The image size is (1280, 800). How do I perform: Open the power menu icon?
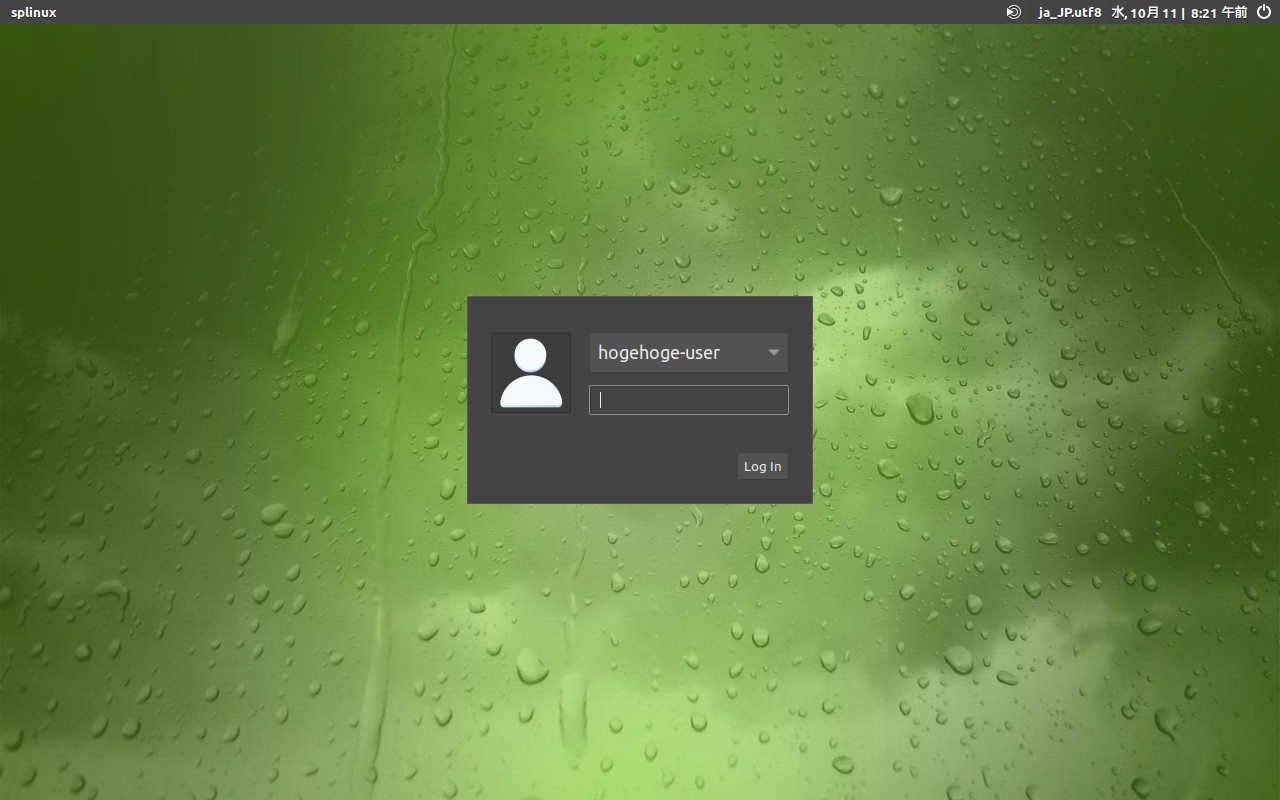coord(1263,12)
